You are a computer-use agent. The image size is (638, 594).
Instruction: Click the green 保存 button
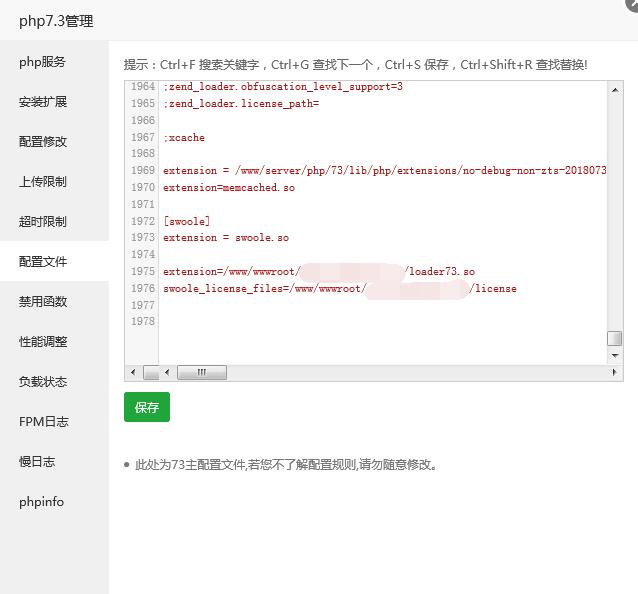147,407
